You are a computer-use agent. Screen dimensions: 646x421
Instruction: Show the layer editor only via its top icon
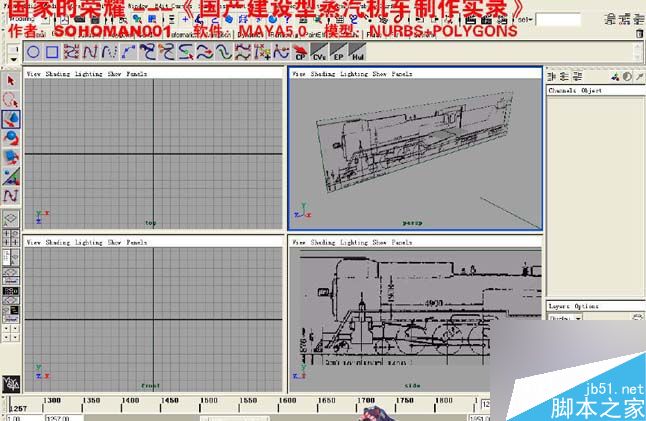564,76
